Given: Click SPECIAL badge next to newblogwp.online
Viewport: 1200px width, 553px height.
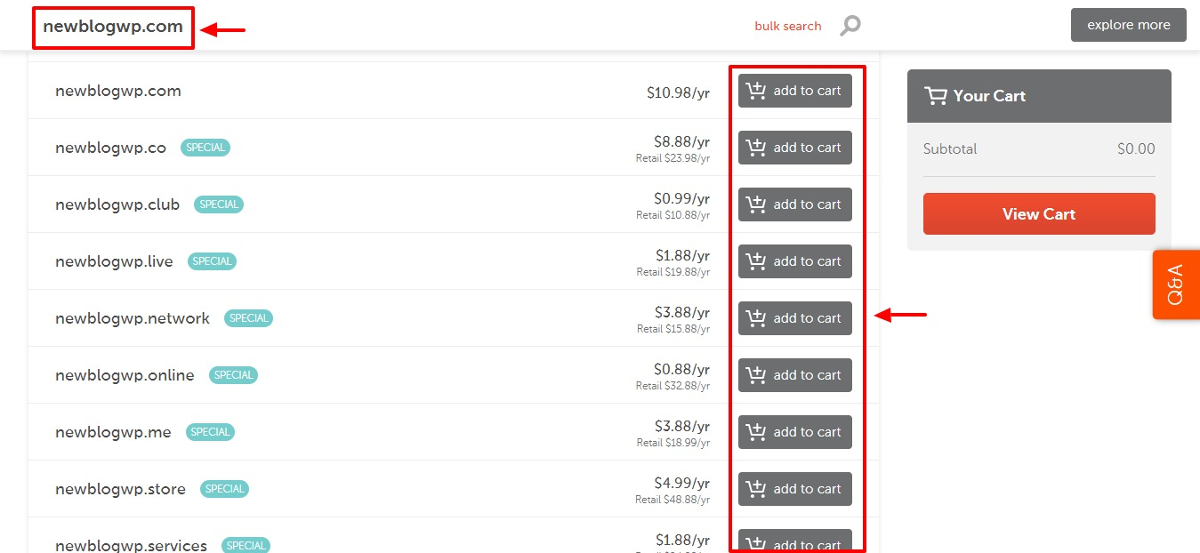Looking at the screenshot, I should (234, 375).
